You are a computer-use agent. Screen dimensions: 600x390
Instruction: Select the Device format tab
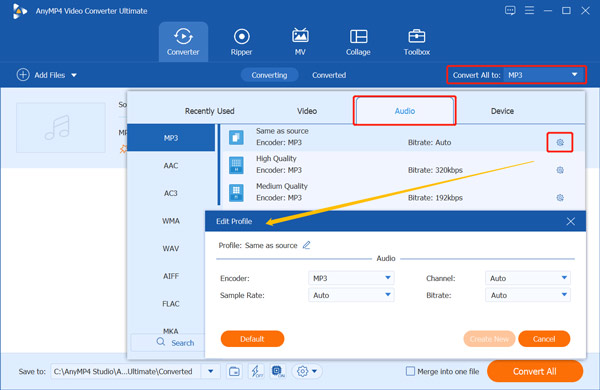pyautogui.click(x=502, y=111)
